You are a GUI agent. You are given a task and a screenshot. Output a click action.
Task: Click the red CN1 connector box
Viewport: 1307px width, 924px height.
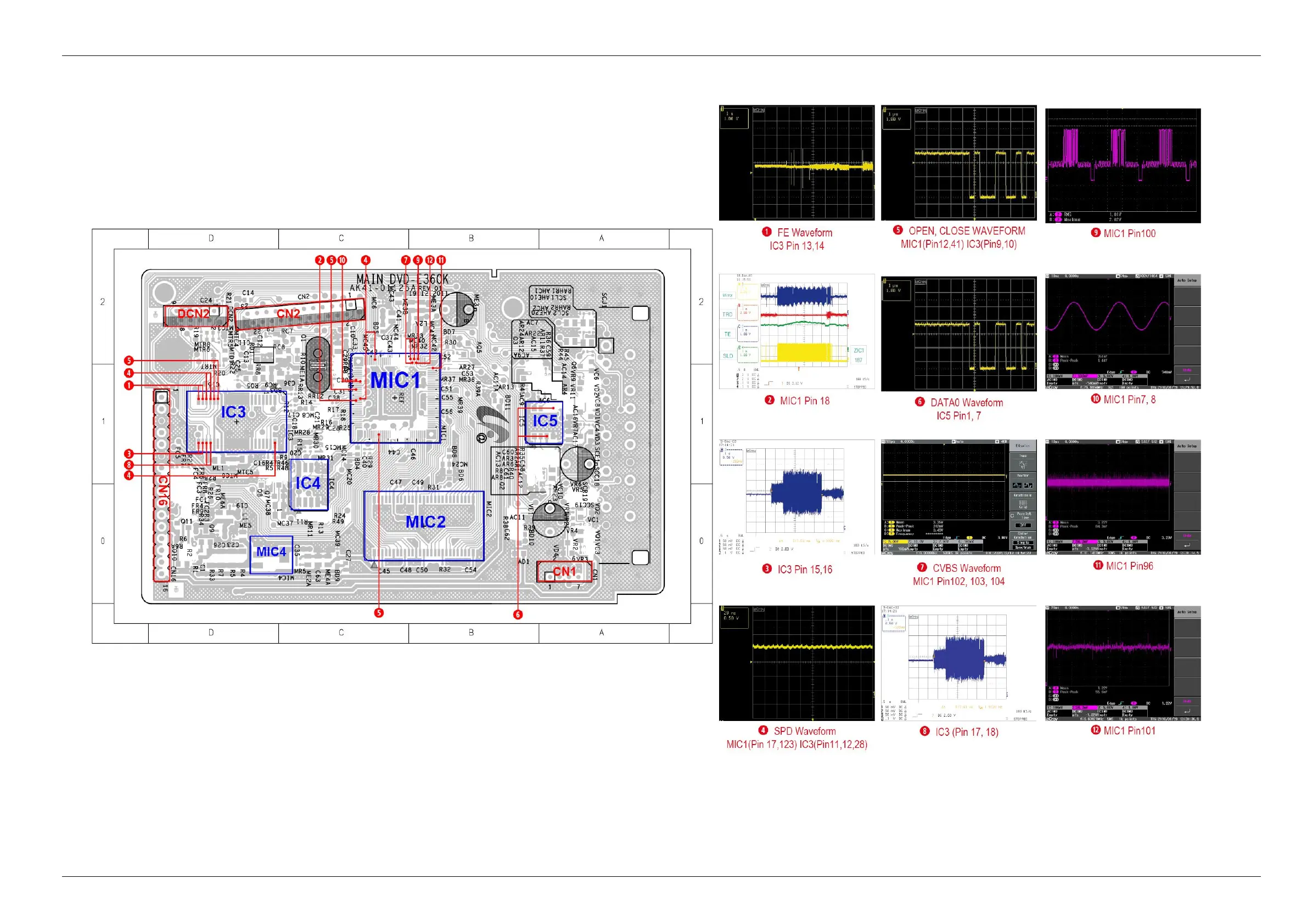click(x=564, y=572)
